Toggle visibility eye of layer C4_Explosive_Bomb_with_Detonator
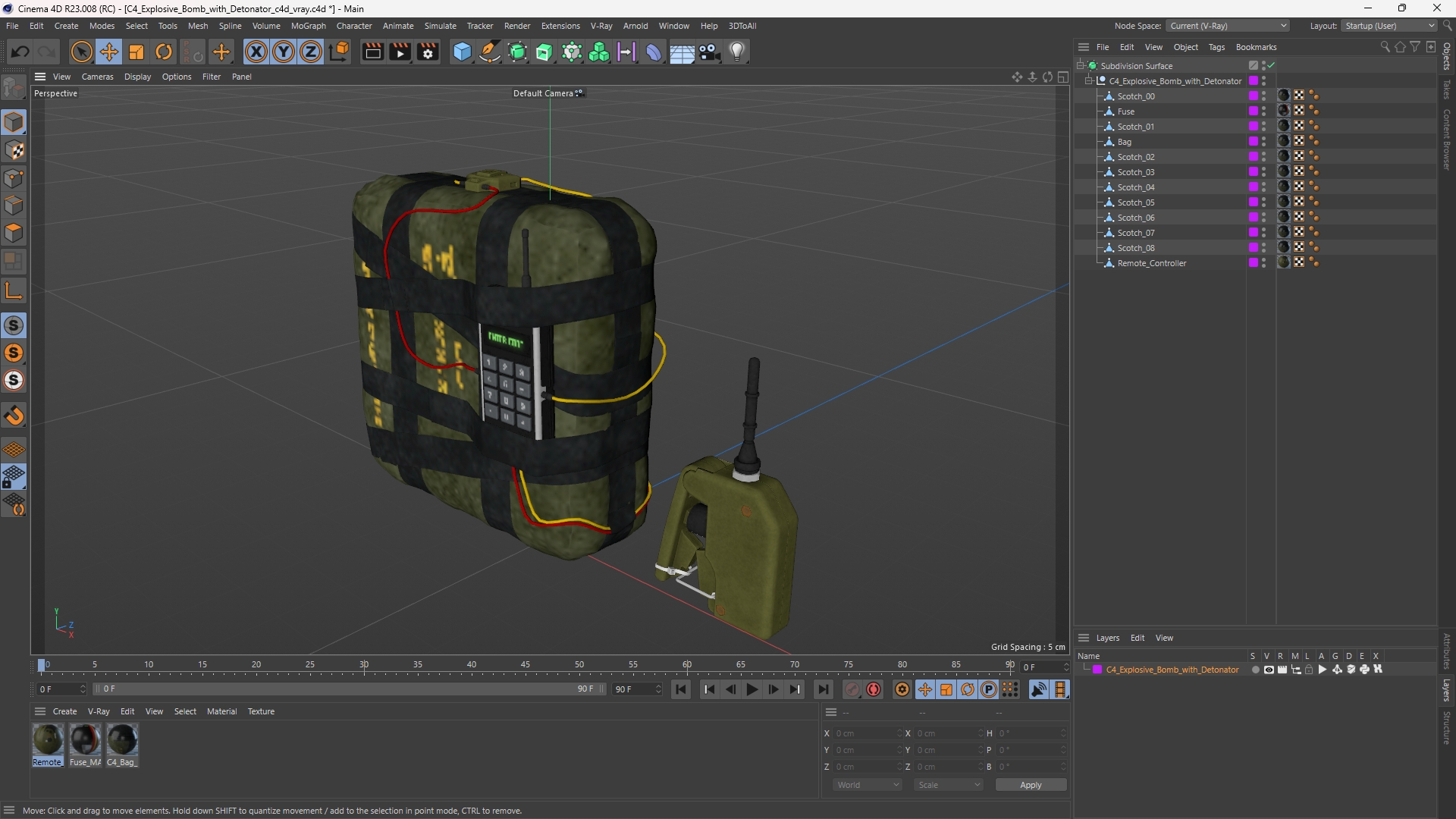Image resolution: width=1456 pixels, height=819 pixels. pyautogui.click(x=1269, y=670)
